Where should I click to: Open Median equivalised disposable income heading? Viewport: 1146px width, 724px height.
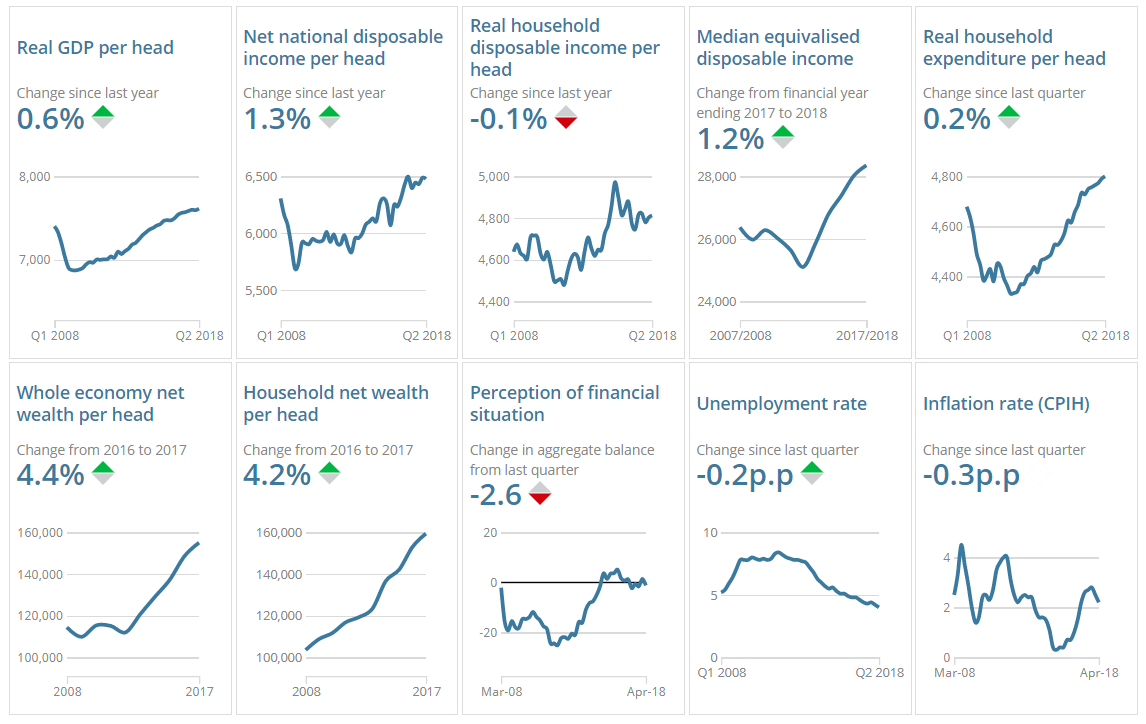pos(777,48)
